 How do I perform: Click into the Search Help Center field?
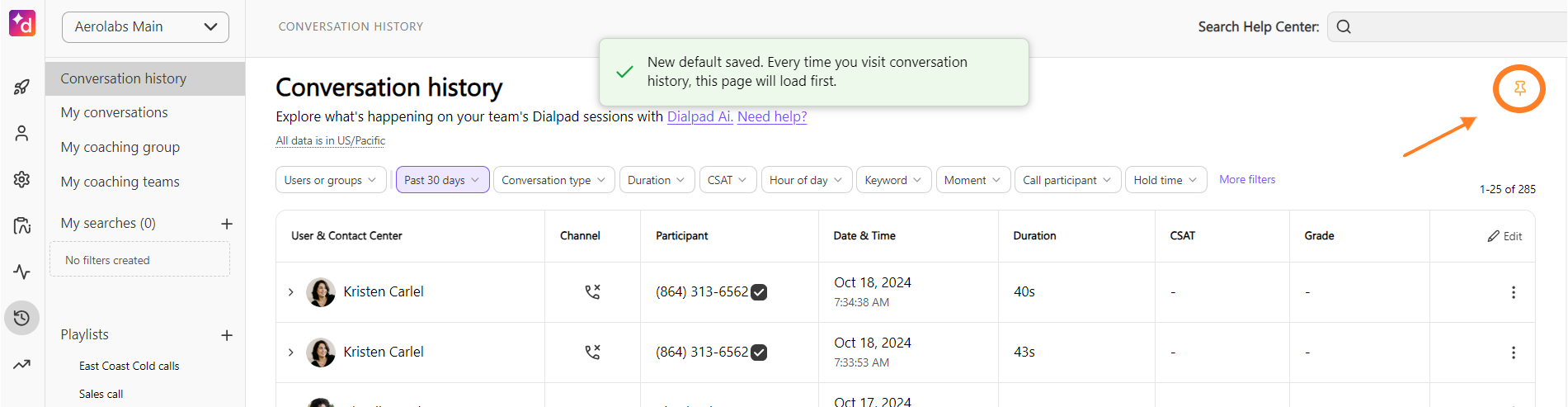pyautogui.click(x=1448, y=26)
